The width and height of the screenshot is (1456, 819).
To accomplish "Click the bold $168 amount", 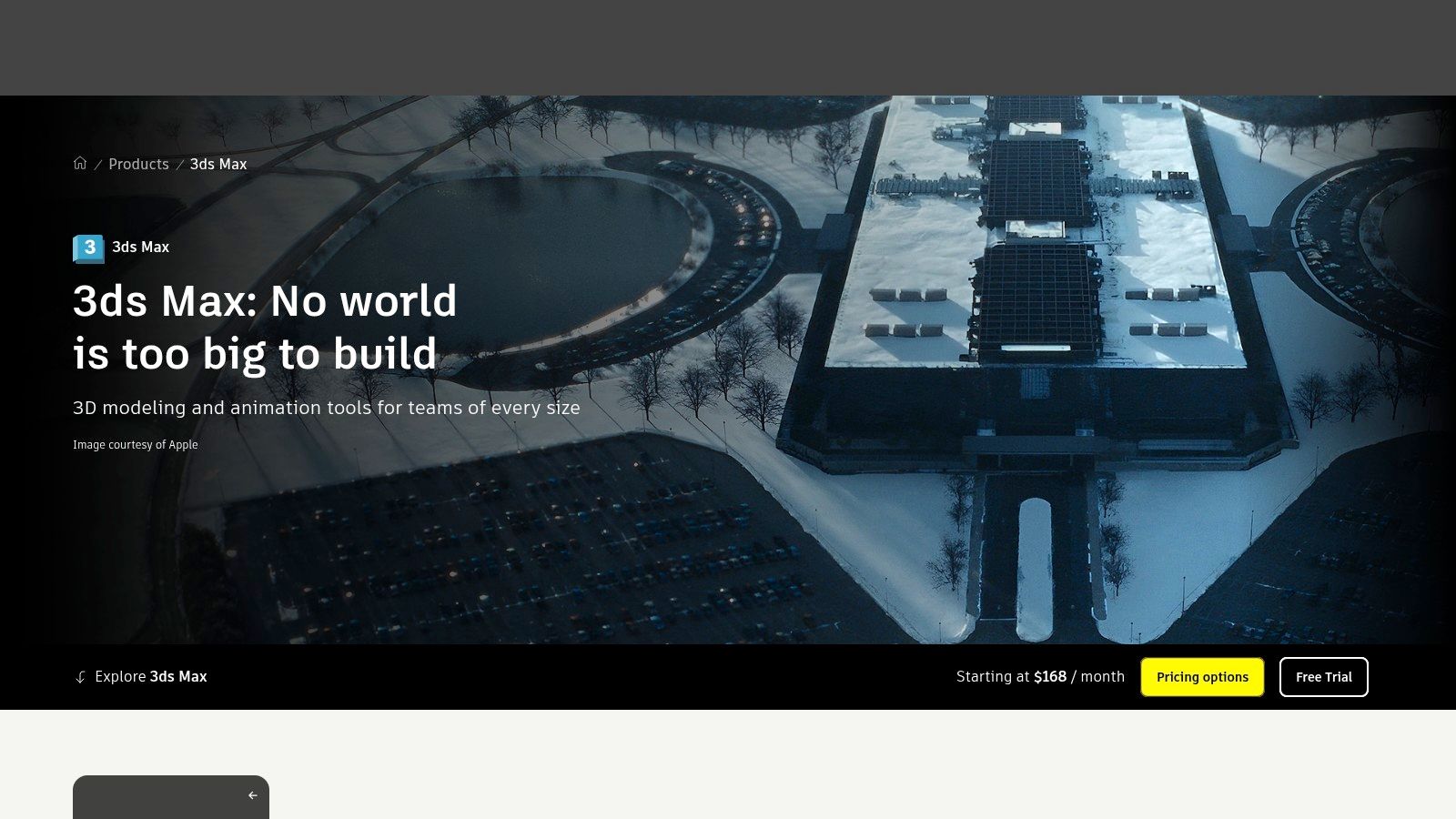I will (x=1050, y=677).
